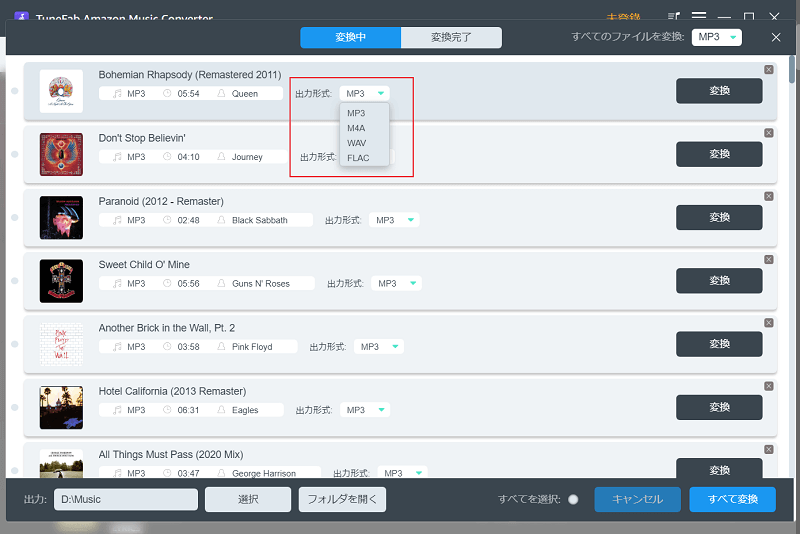Viewport: 800px width, 534px height.
Task: Convert Another Brick in the Wall track
Action: pyautogui.click(x=719, y=344)
